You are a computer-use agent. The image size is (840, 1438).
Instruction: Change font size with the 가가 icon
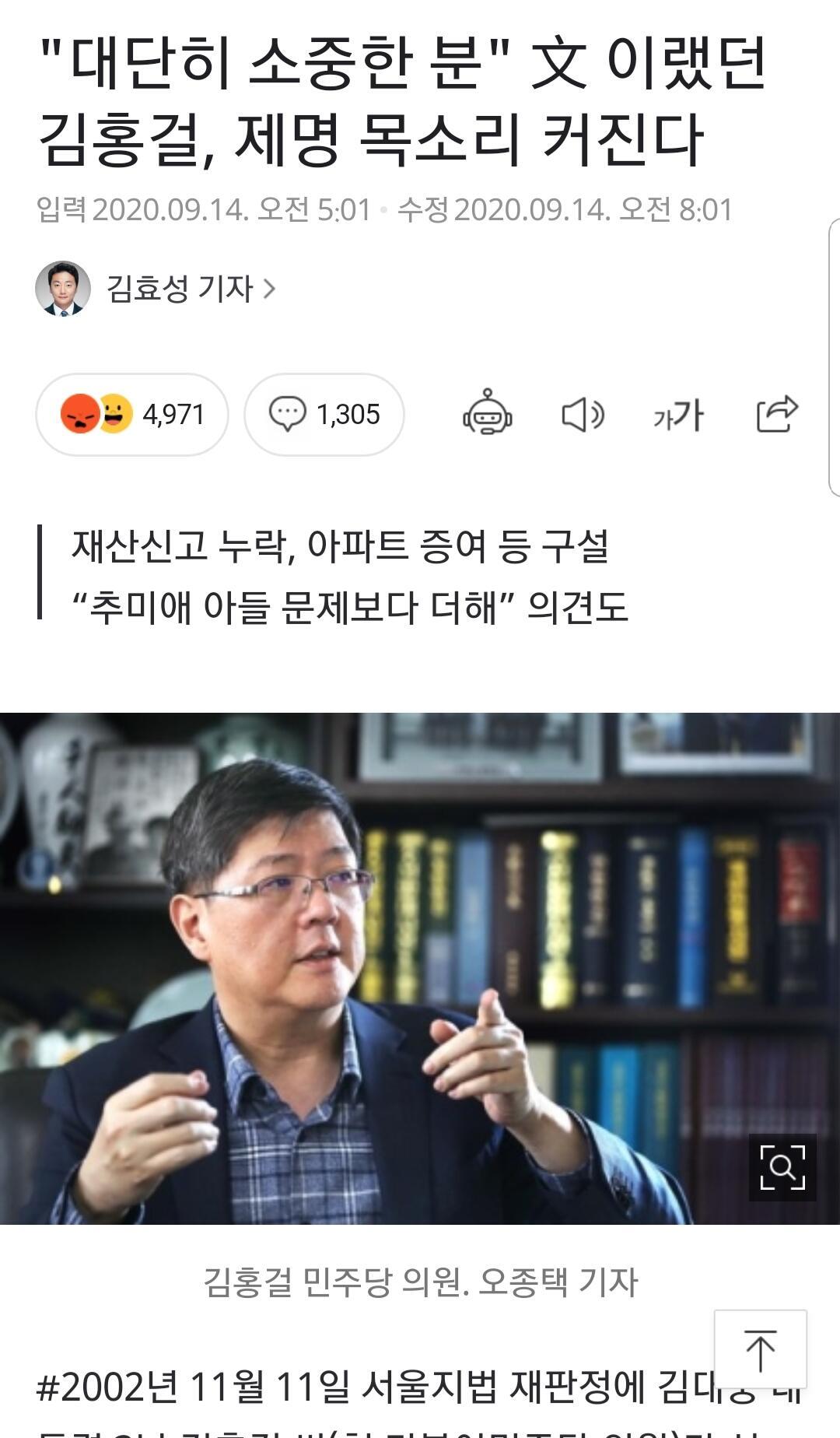pos(678,415)
